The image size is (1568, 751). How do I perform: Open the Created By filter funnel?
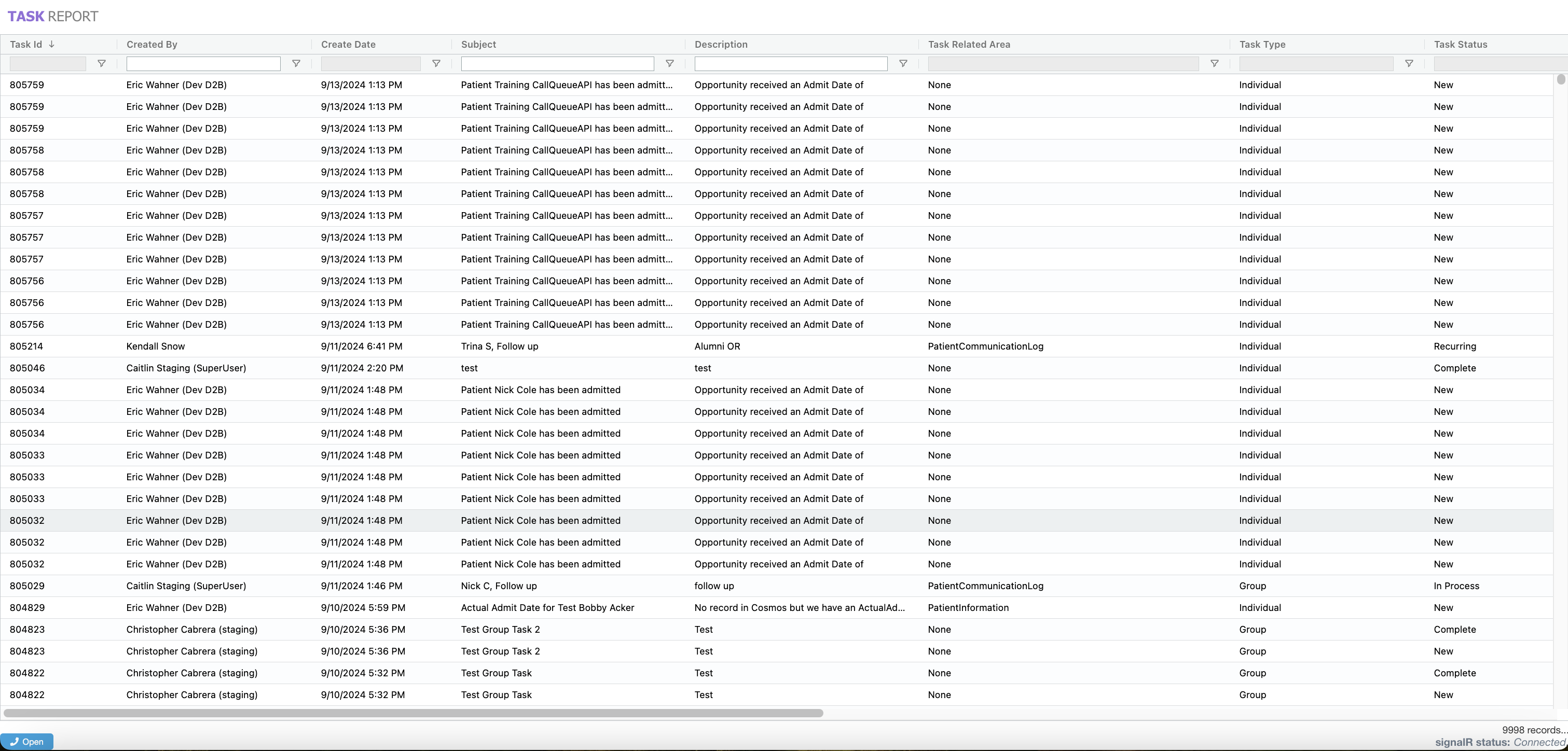296,63
